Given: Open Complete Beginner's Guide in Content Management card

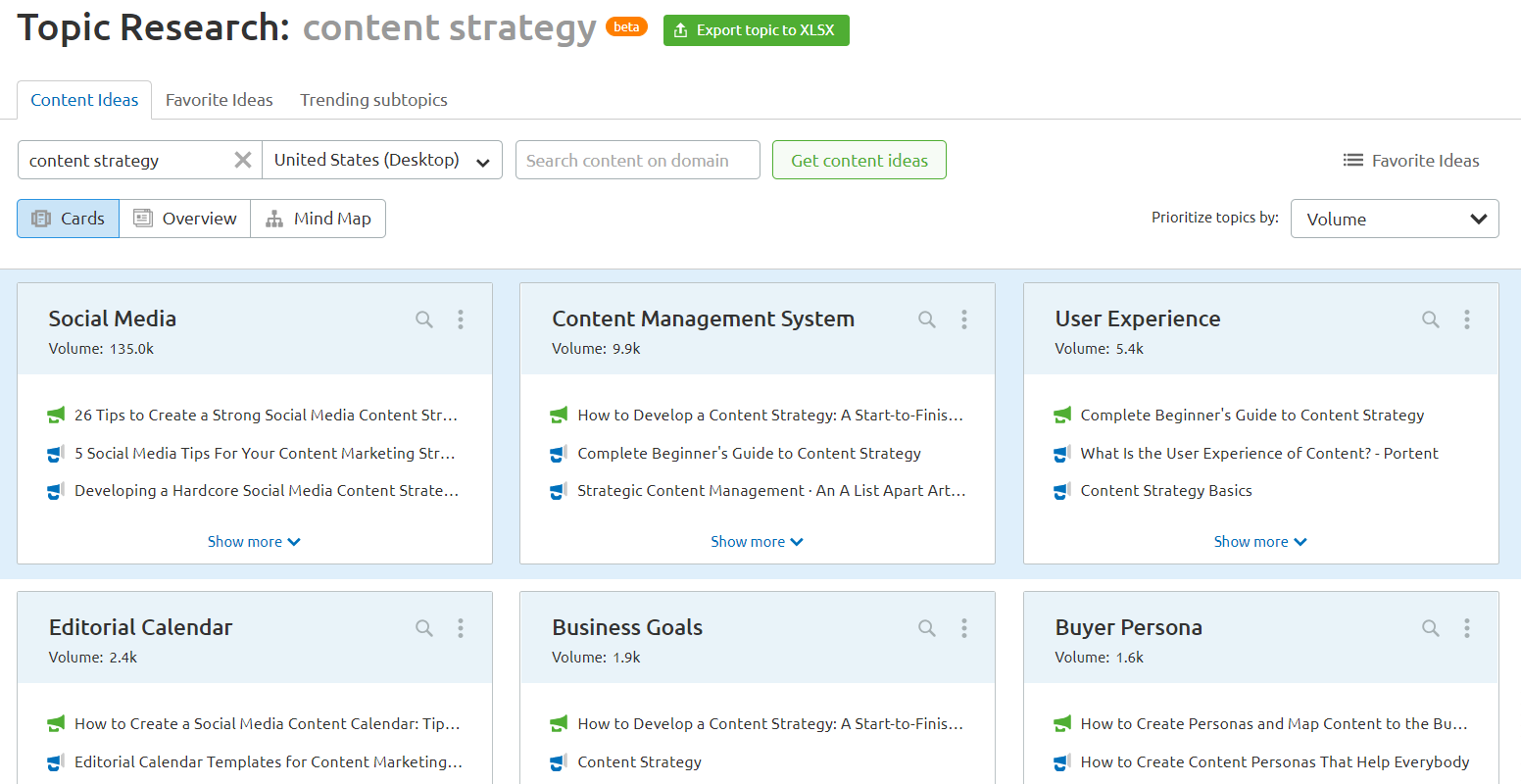Looking at the screenshot, I should point(750,454).
